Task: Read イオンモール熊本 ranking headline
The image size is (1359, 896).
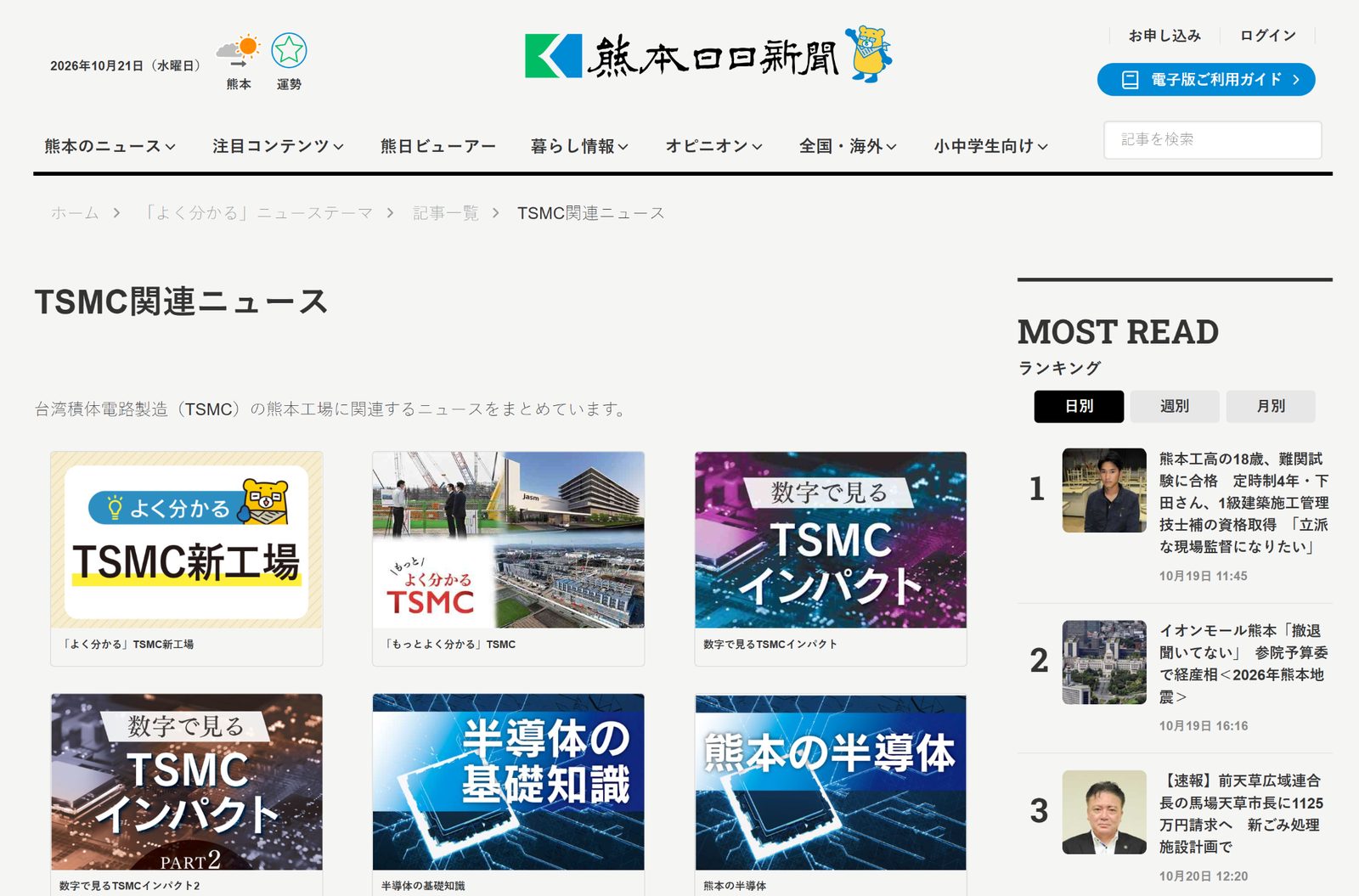Action: coord(1244,663)
